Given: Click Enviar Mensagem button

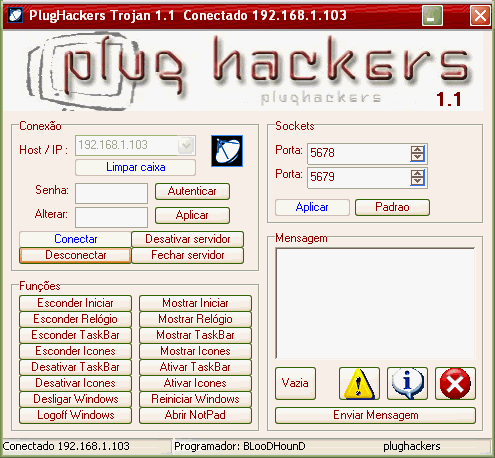Looking at the screenshot, I should point(375,415).
